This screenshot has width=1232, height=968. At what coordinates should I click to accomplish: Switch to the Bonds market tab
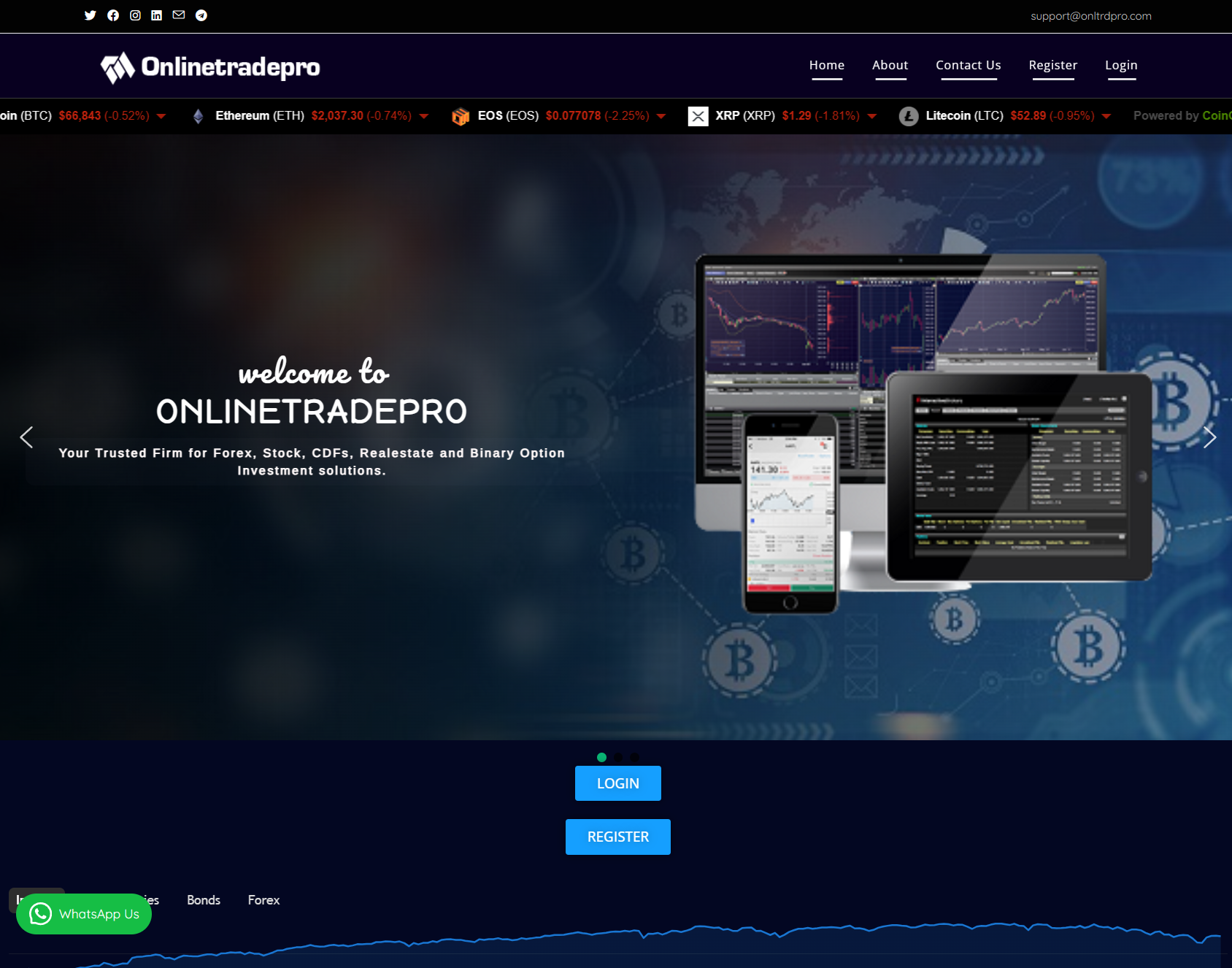point(203,900)
